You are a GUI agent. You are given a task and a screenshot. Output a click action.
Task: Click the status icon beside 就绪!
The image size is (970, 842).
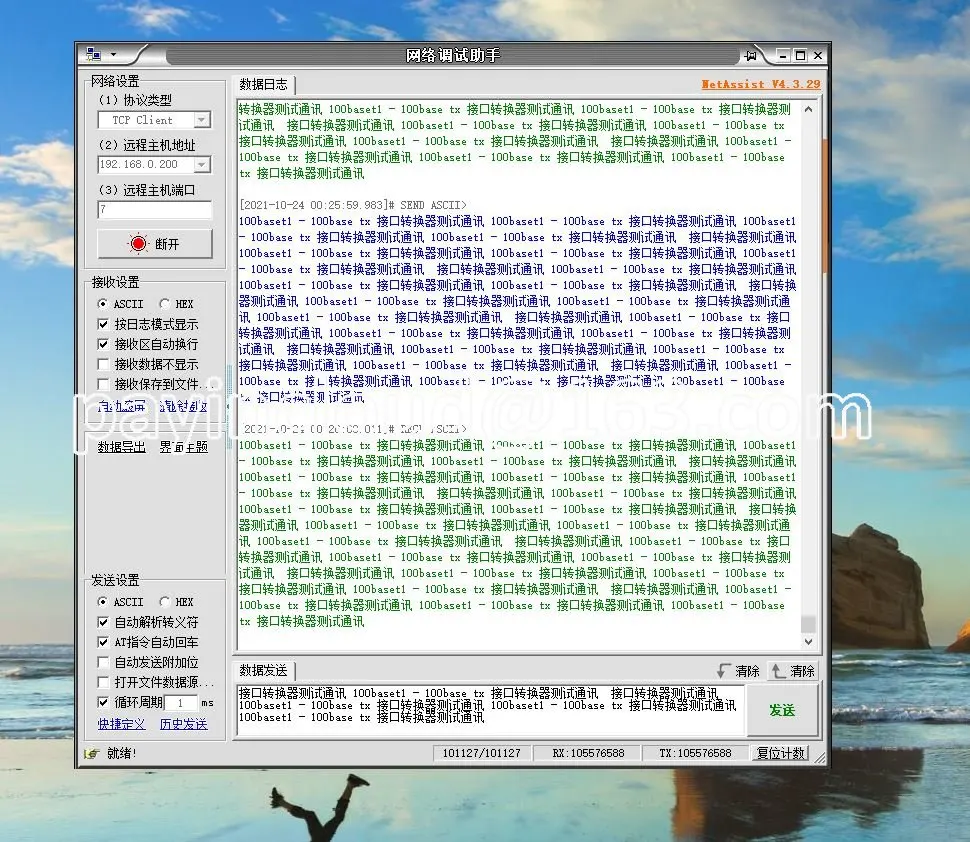click(92, 753)
